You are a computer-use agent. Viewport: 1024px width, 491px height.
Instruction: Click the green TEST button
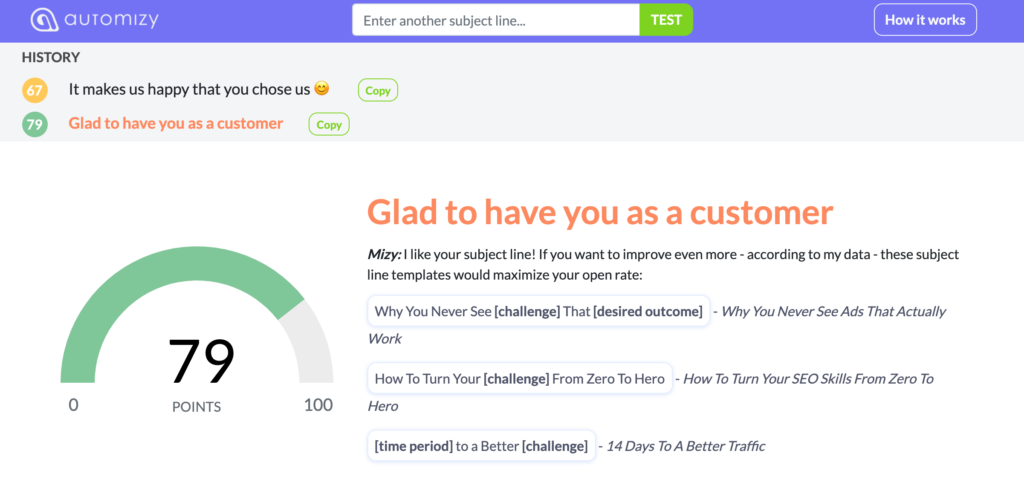pyautogui.click(x=666, y=20)
